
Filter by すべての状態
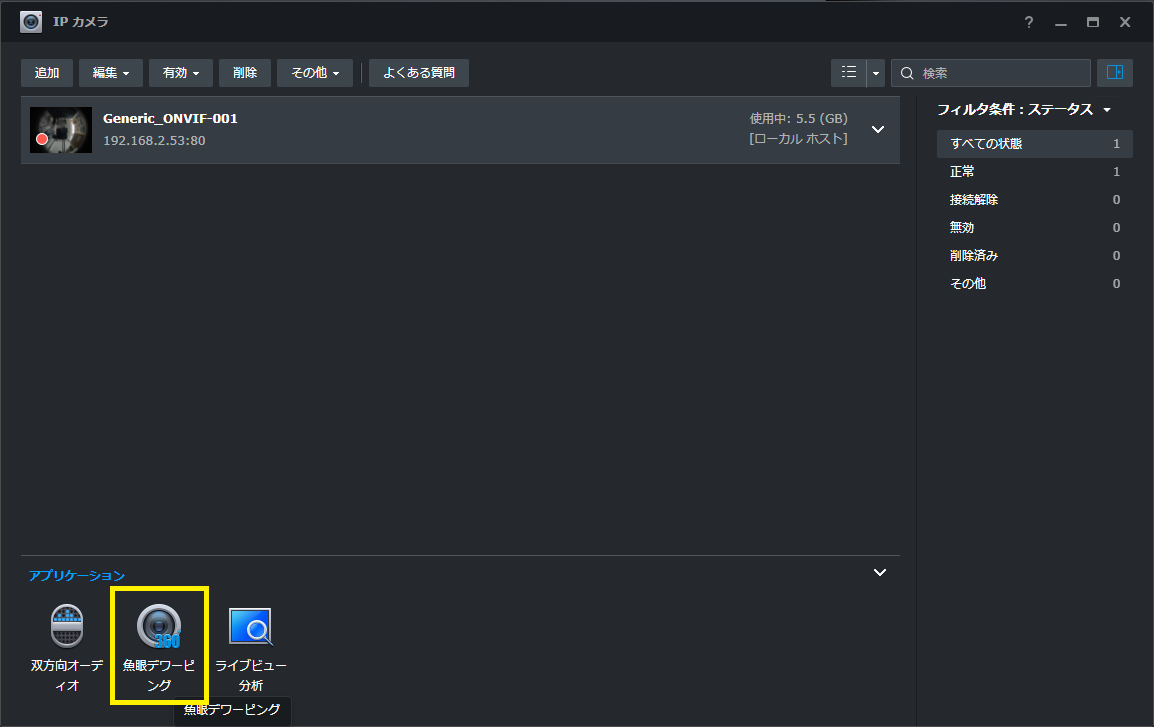(1034, 143)
